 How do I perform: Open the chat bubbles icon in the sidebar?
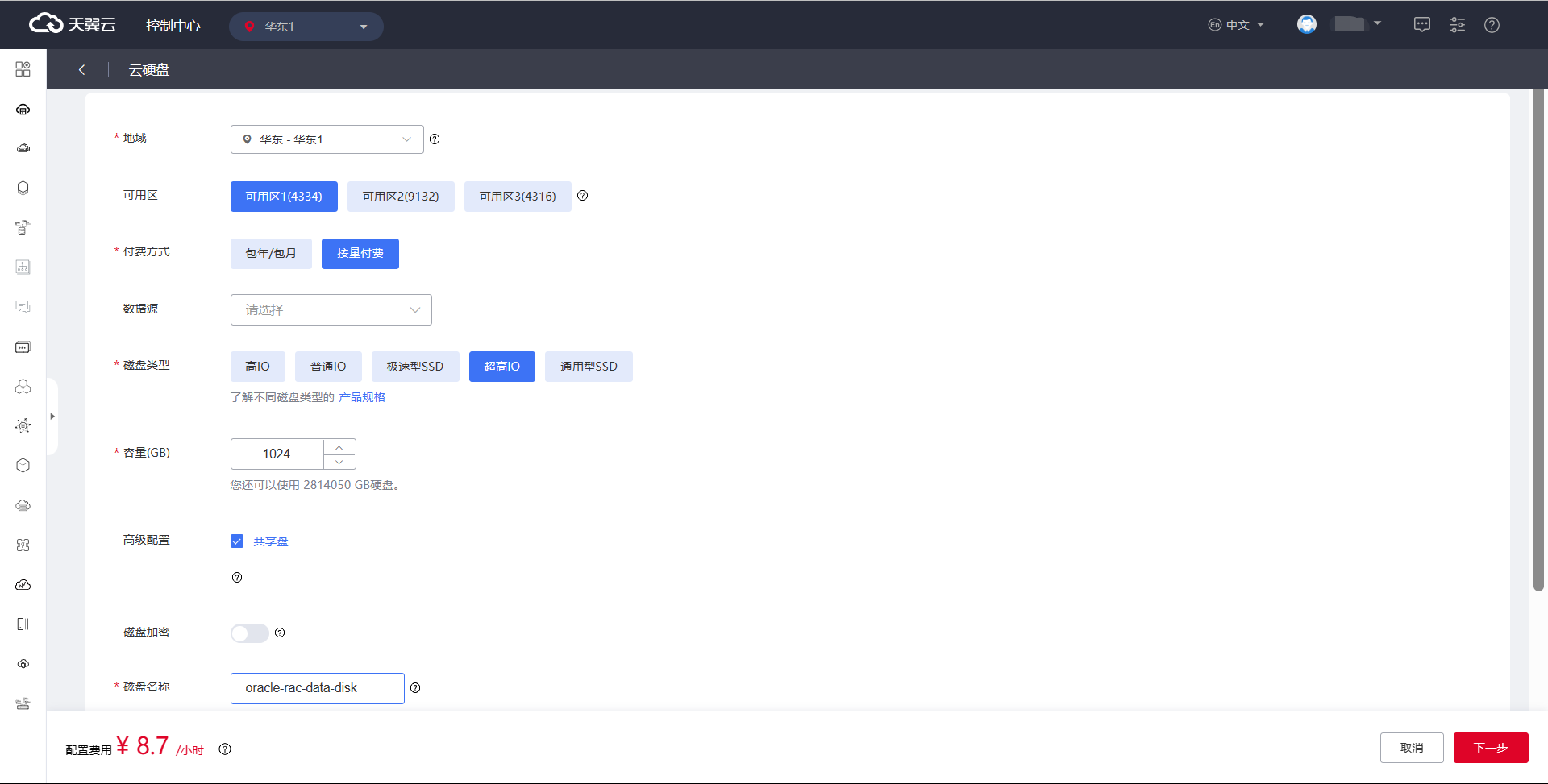tap(23, 307)
